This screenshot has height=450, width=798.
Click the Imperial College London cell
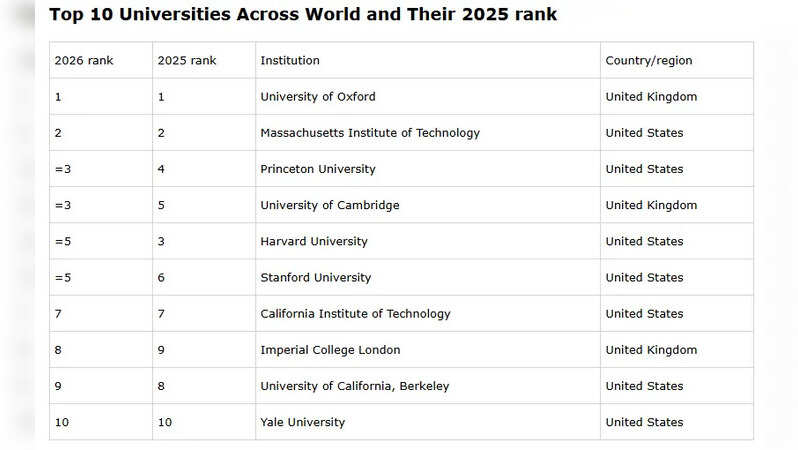(330, 350)
